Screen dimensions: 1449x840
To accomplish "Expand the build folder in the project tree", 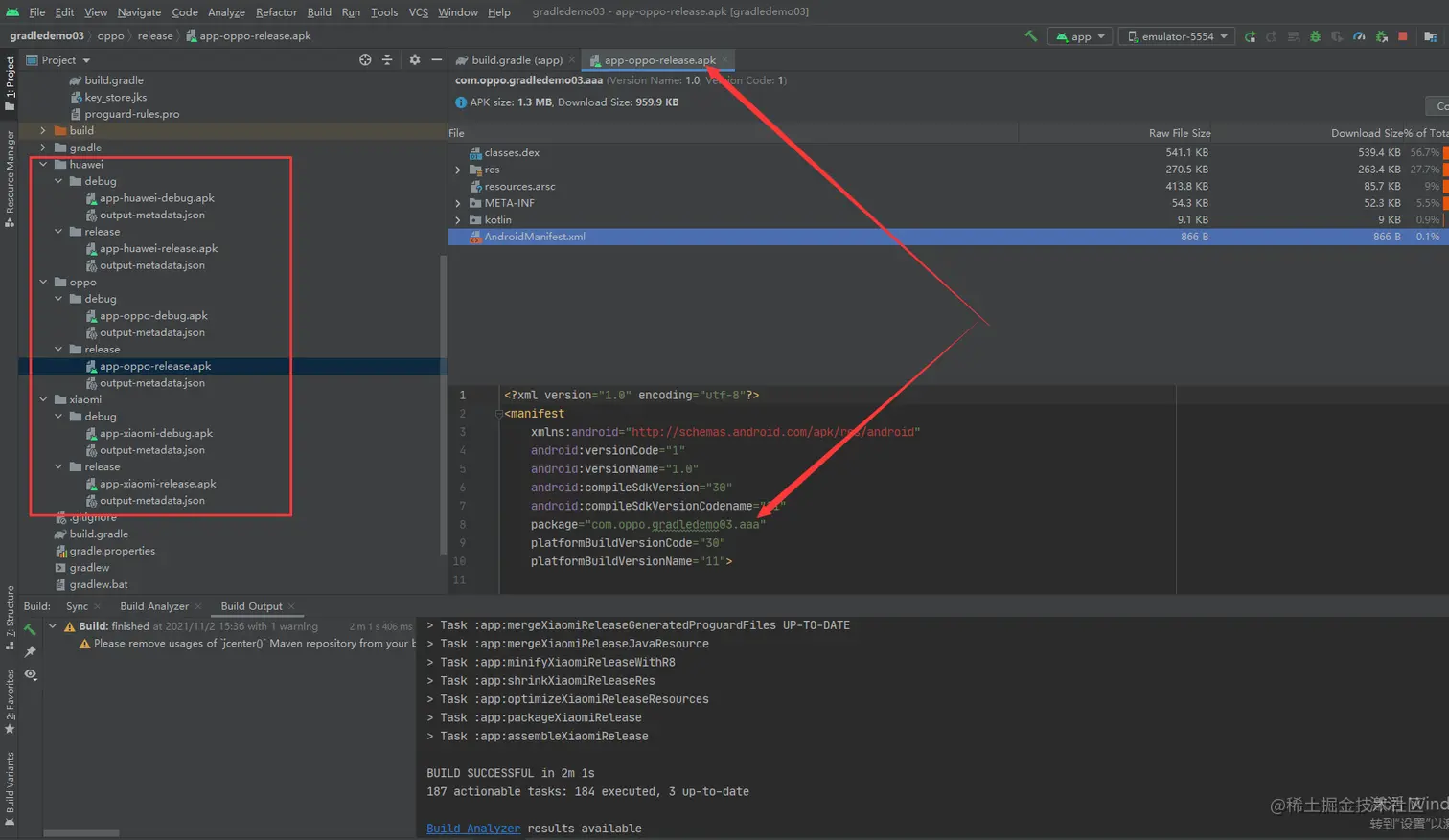I will 43,130.
